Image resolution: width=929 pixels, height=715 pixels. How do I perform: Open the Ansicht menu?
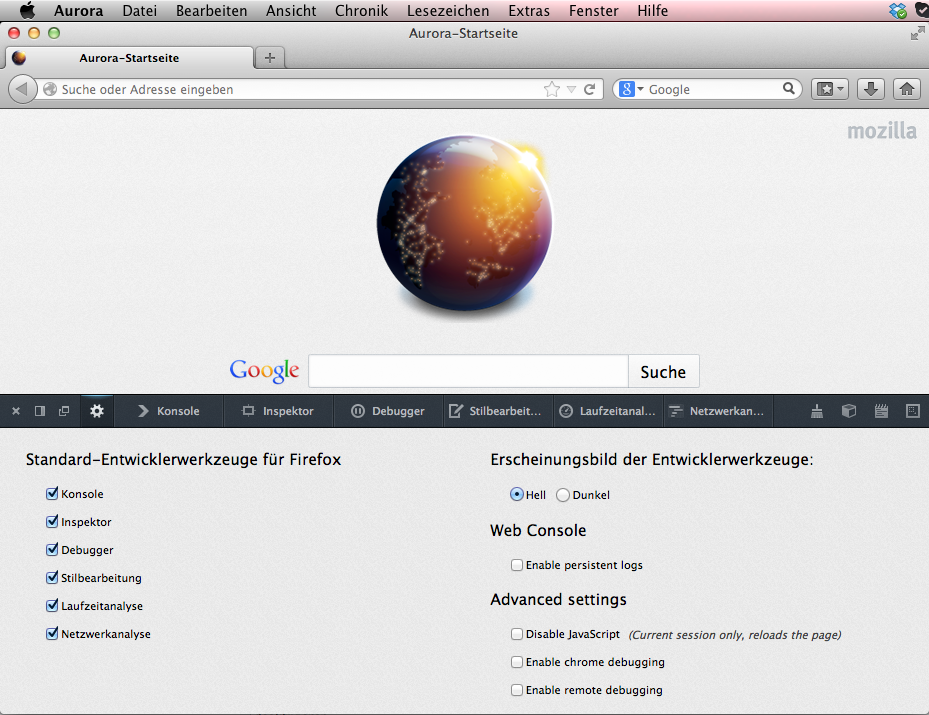pyautogui.click(x=291, y=11)
